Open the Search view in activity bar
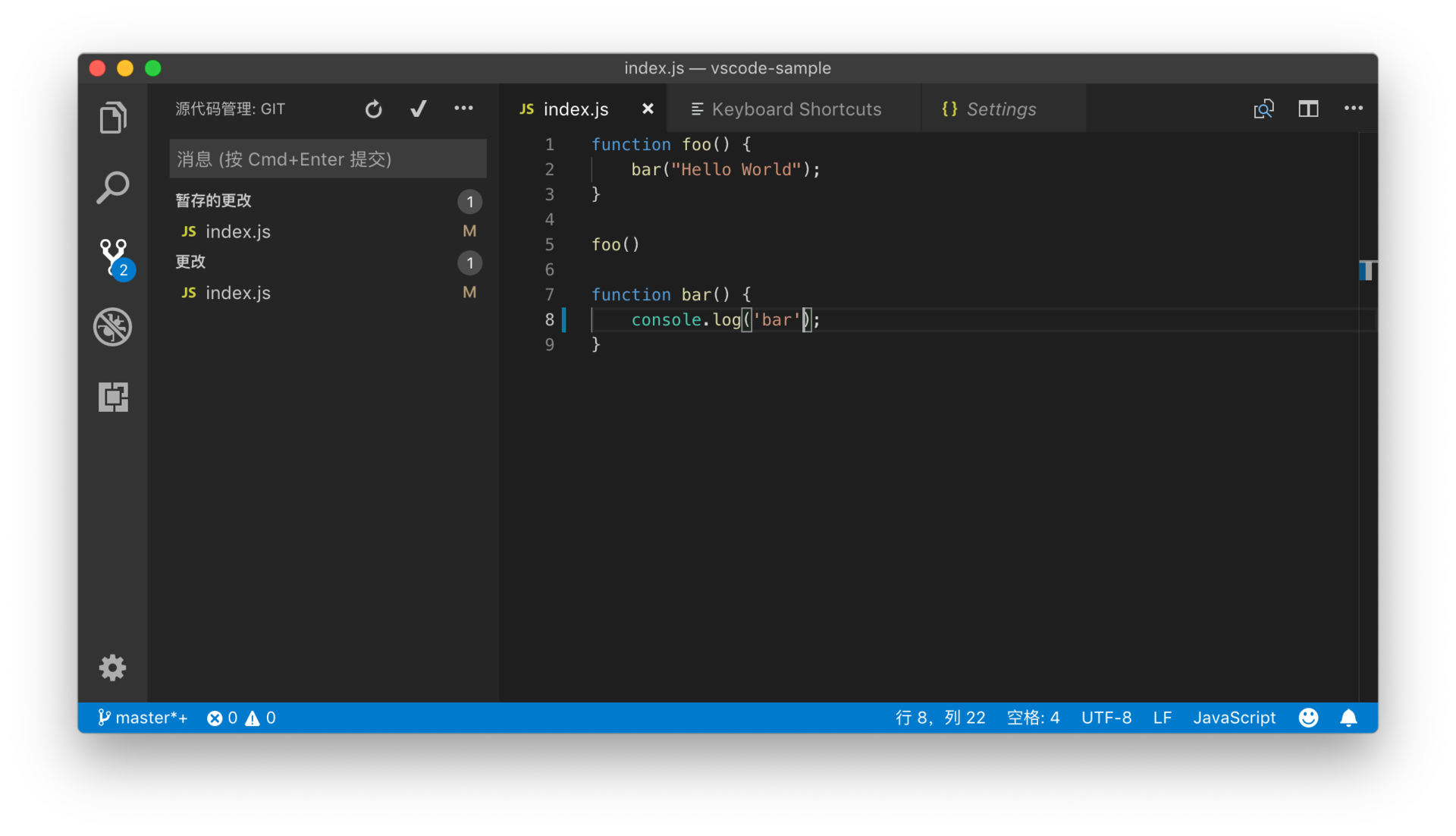 pos(113,187)
